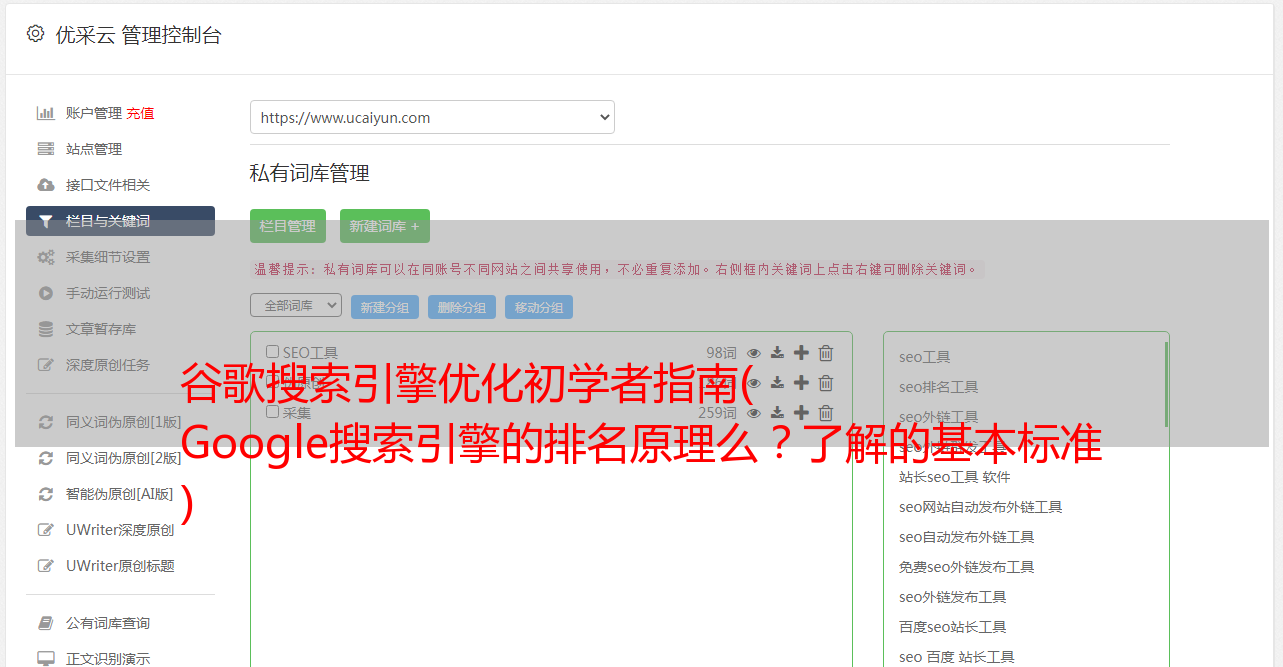Open 账户管理 via its bar chart icon
The image size is (1283, 667).
(46, 113)
